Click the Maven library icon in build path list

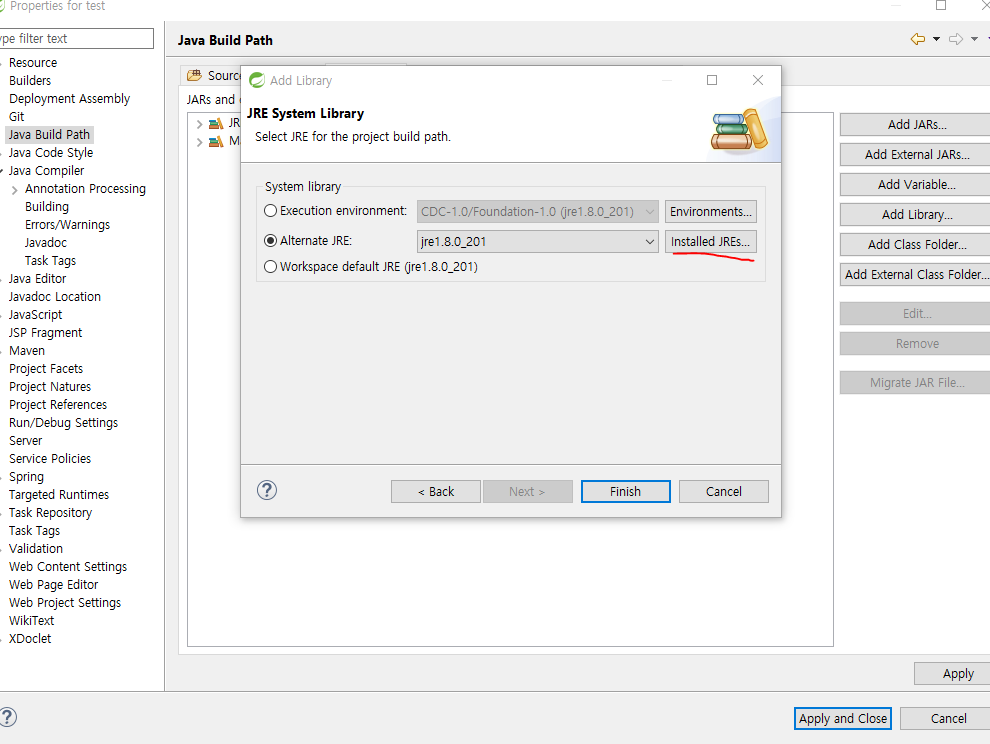pos(216,141)
